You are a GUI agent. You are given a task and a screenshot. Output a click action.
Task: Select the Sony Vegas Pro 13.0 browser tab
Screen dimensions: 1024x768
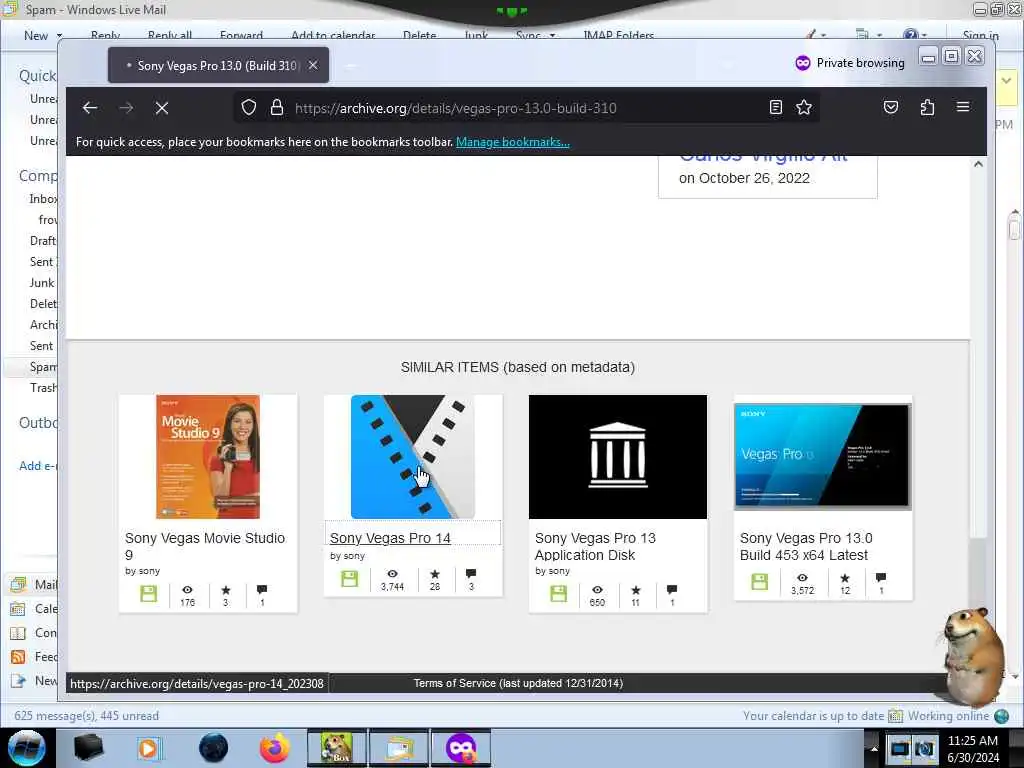click(219, 65)
